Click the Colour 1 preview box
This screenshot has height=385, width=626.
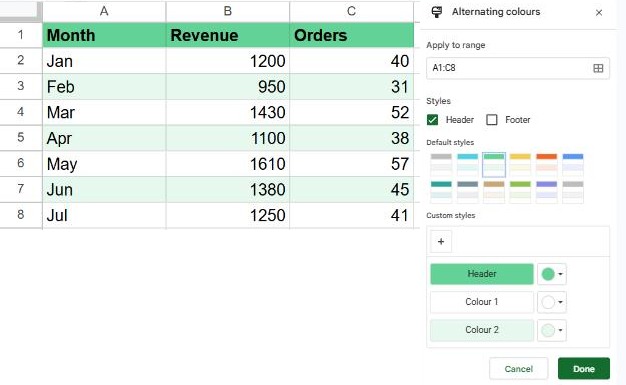[x=481, y=302]
